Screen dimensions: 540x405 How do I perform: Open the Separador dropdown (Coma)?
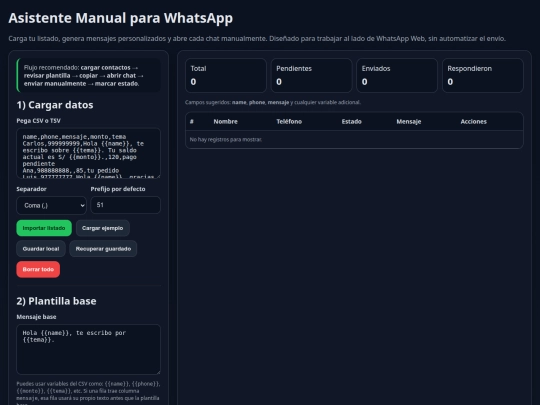click(x=51, y=205)
